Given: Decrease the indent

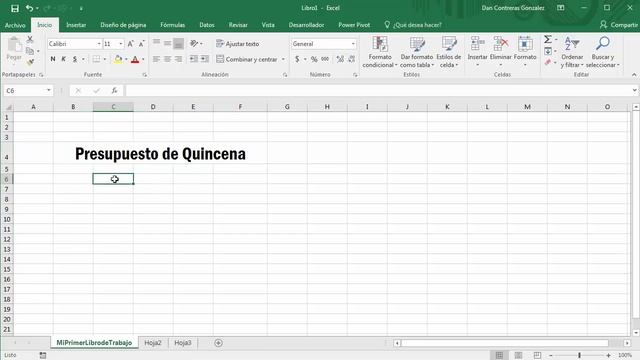Looking at the screenshot, I should click(194, 59).
